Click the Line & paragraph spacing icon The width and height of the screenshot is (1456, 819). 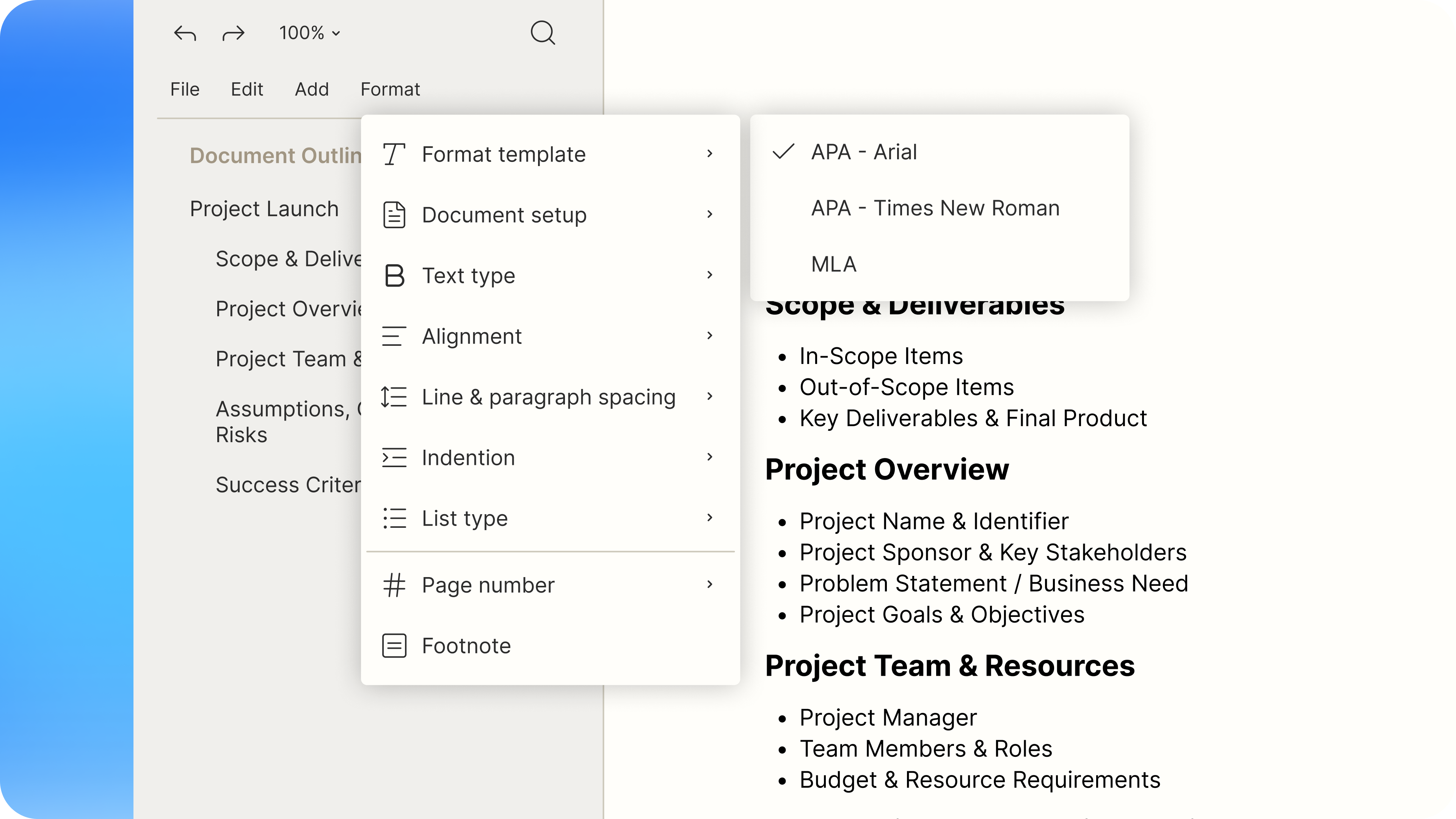tap(394, 397)
